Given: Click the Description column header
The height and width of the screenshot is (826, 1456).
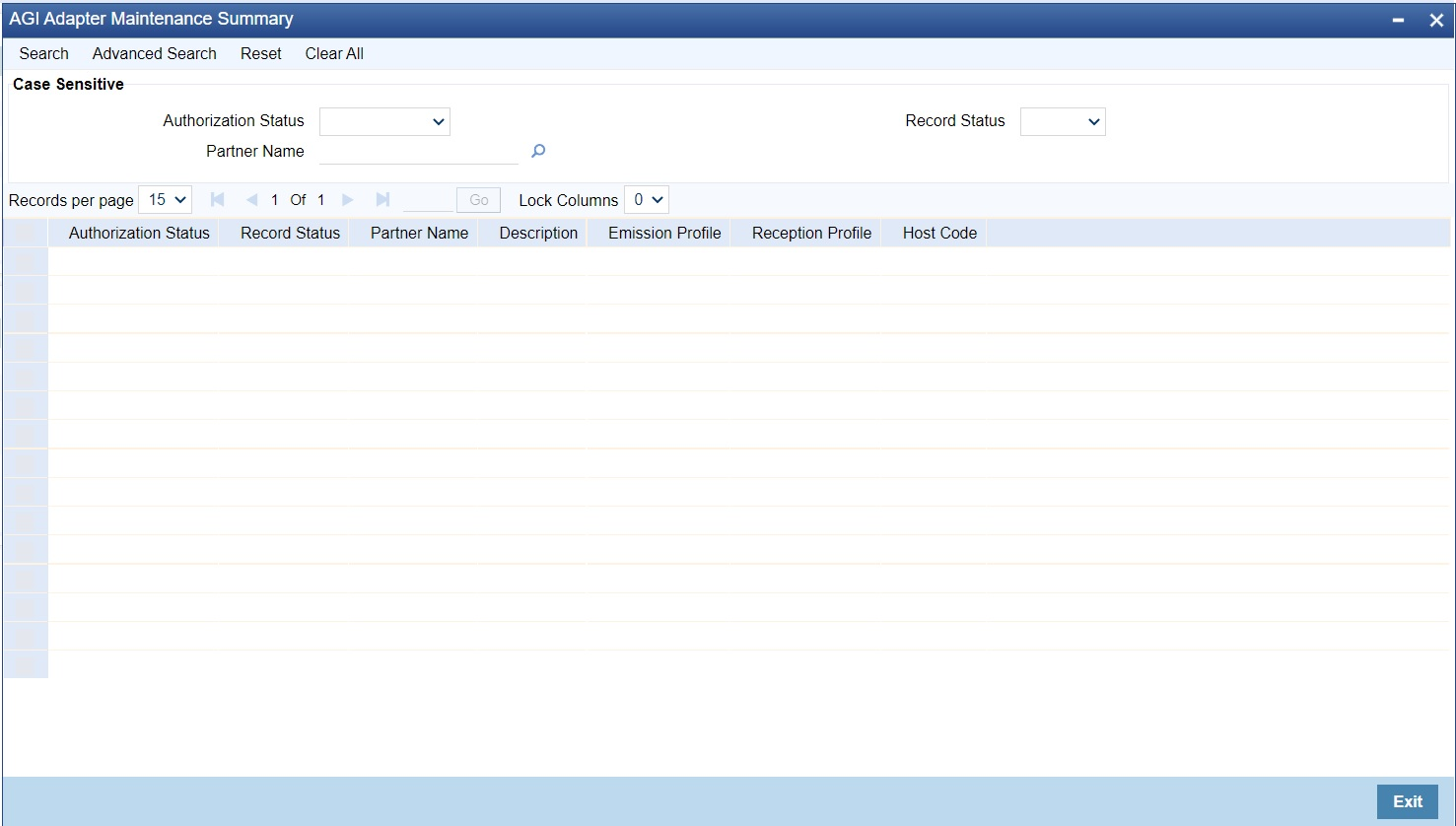Looking at the screenshot, I should tap(538, 234).
